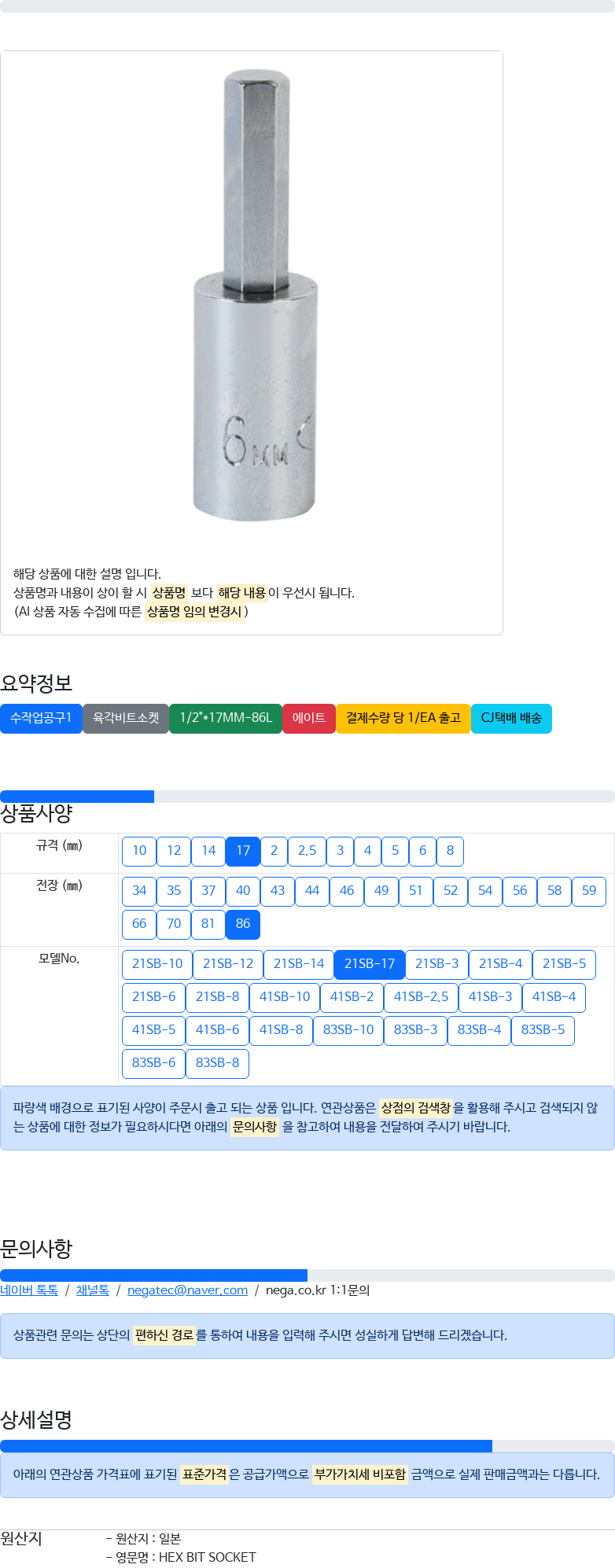Screen dimensions: 615x1568
Task: Open the 채널톡 link
Action: 93,1290
